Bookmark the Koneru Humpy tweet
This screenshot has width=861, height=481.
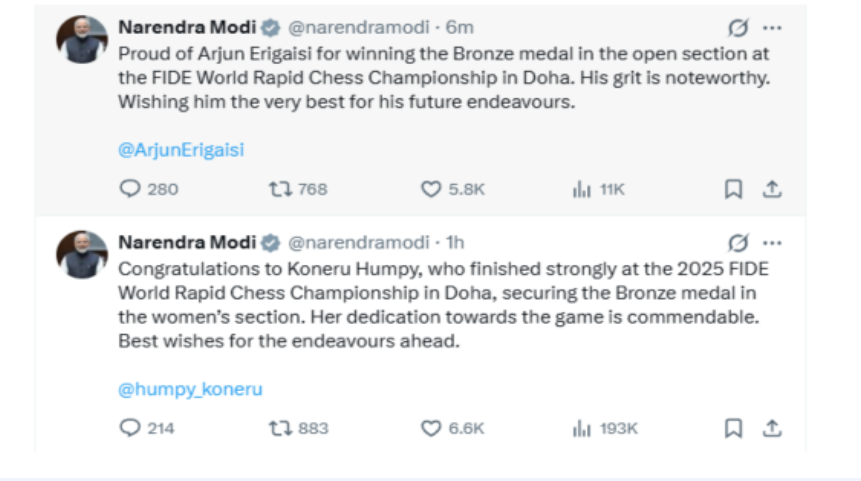pyautogui.click(x=733, y=428)
